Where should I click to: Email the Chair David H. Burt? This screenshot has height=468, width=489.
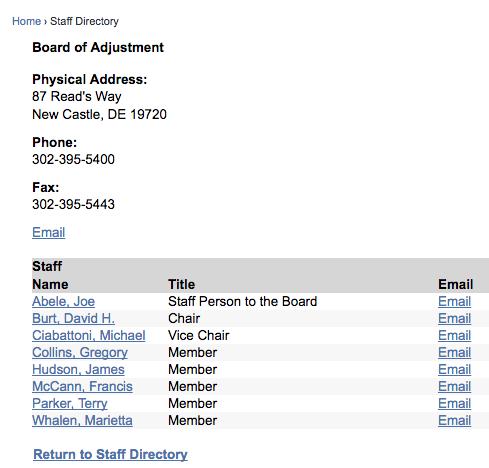455,318
